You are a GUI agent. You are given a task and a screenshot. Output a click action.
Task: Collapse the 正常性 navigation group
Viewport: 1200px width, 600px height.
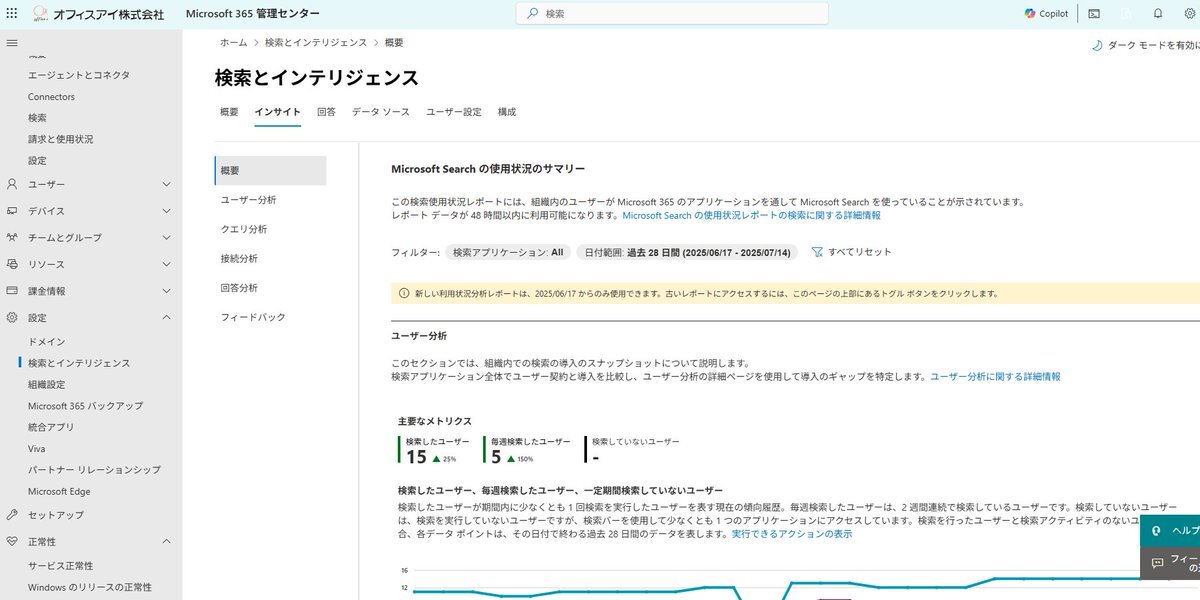166,541
